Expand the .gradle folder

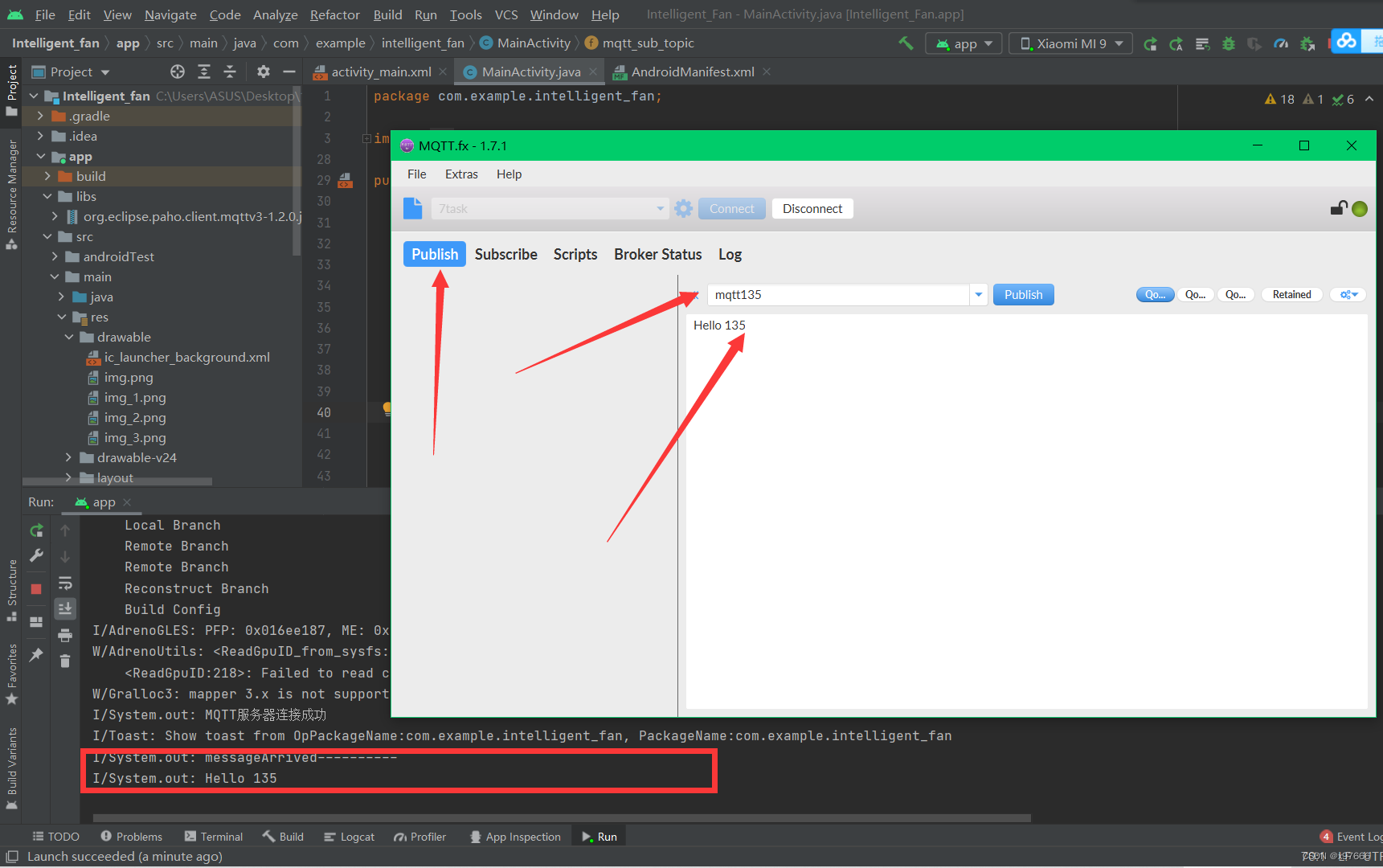(x=40, y=116)
